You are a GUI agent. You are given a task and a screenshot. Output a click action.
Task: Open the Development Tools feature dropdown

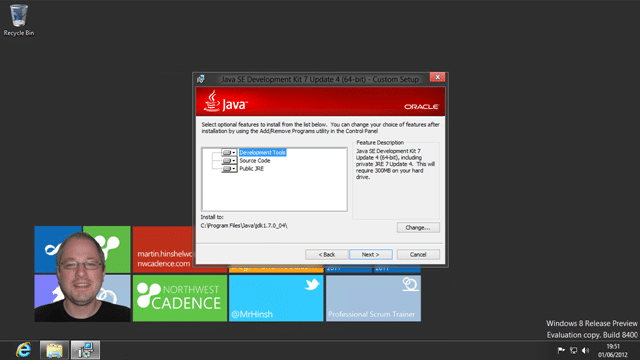(229, 153)
